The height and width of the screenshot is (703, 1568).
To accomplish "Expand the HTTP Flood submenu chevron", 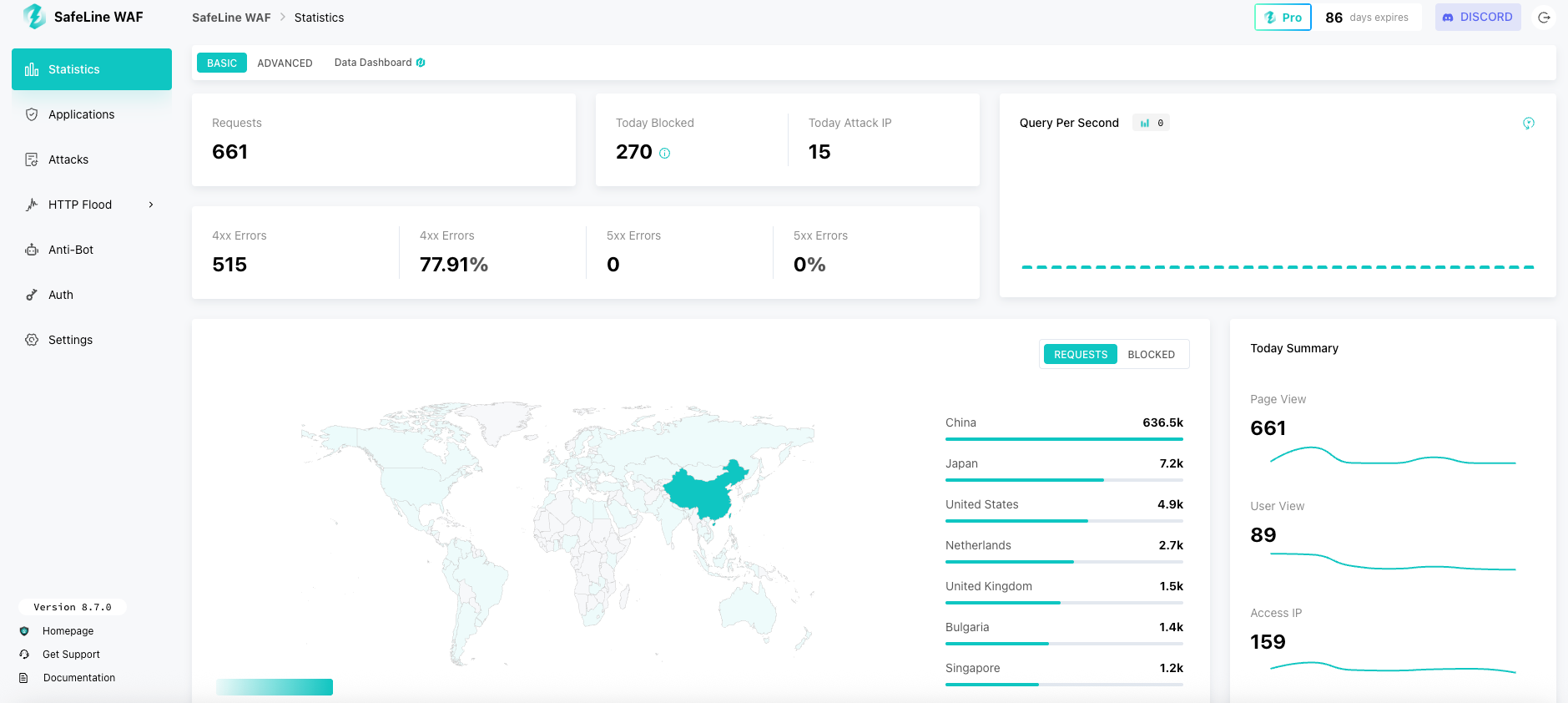I will point(151,205).
